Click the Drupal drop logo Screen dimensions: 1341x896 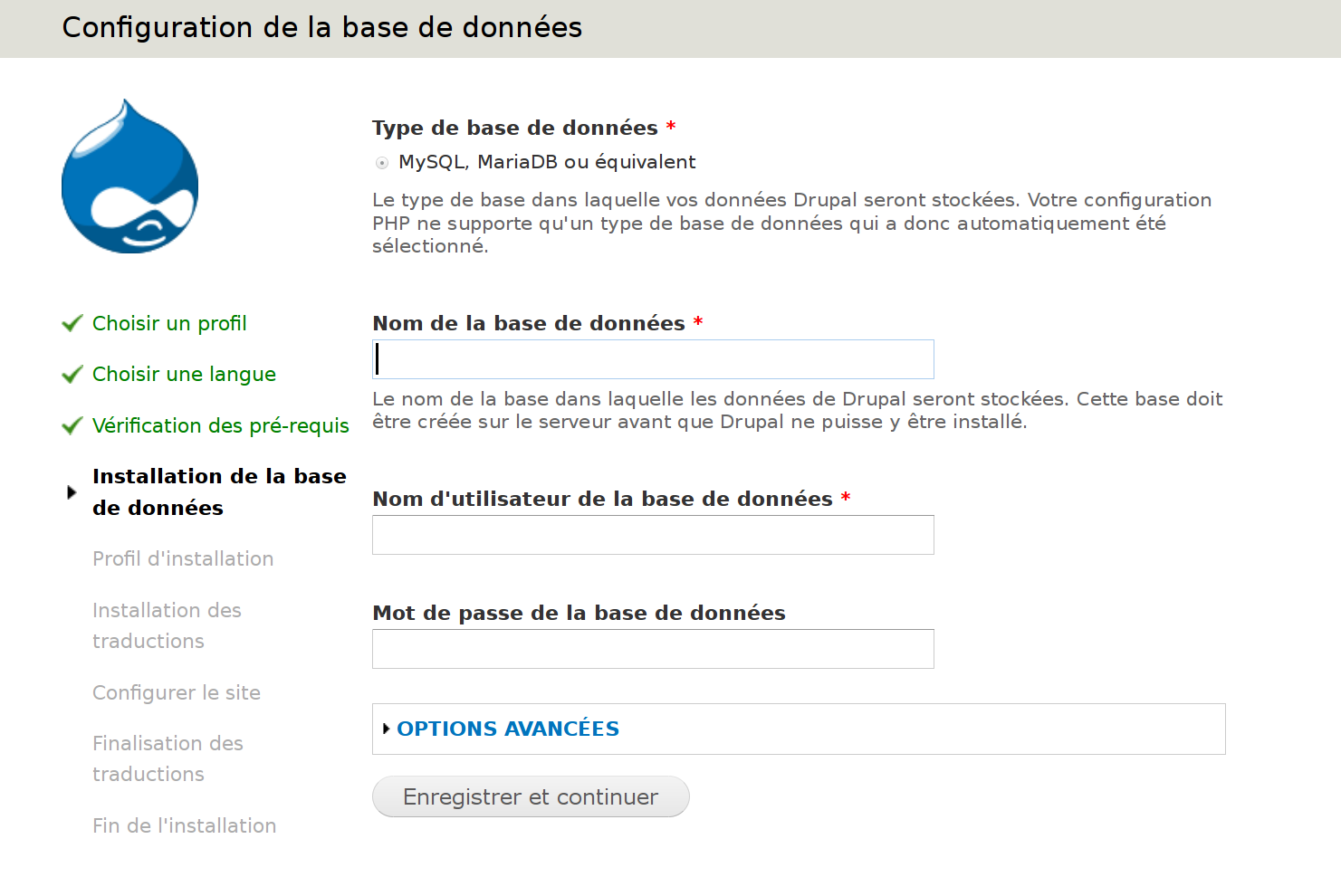[129, 176]
